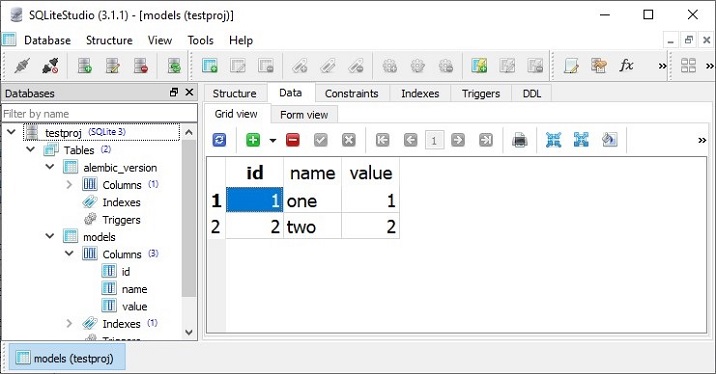Open the SQL editor icon

(x=571, y=66)
